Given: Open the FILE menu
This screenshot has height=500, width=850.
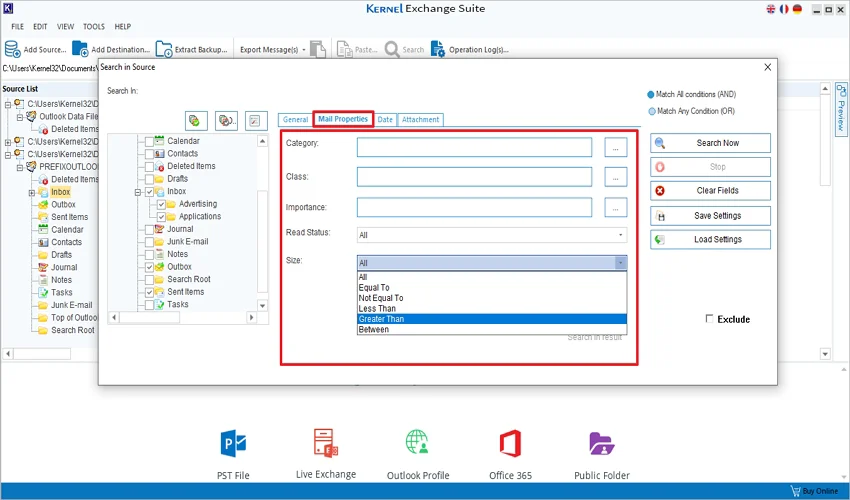Looking at the screenshot, I should (x=18, y=27).
